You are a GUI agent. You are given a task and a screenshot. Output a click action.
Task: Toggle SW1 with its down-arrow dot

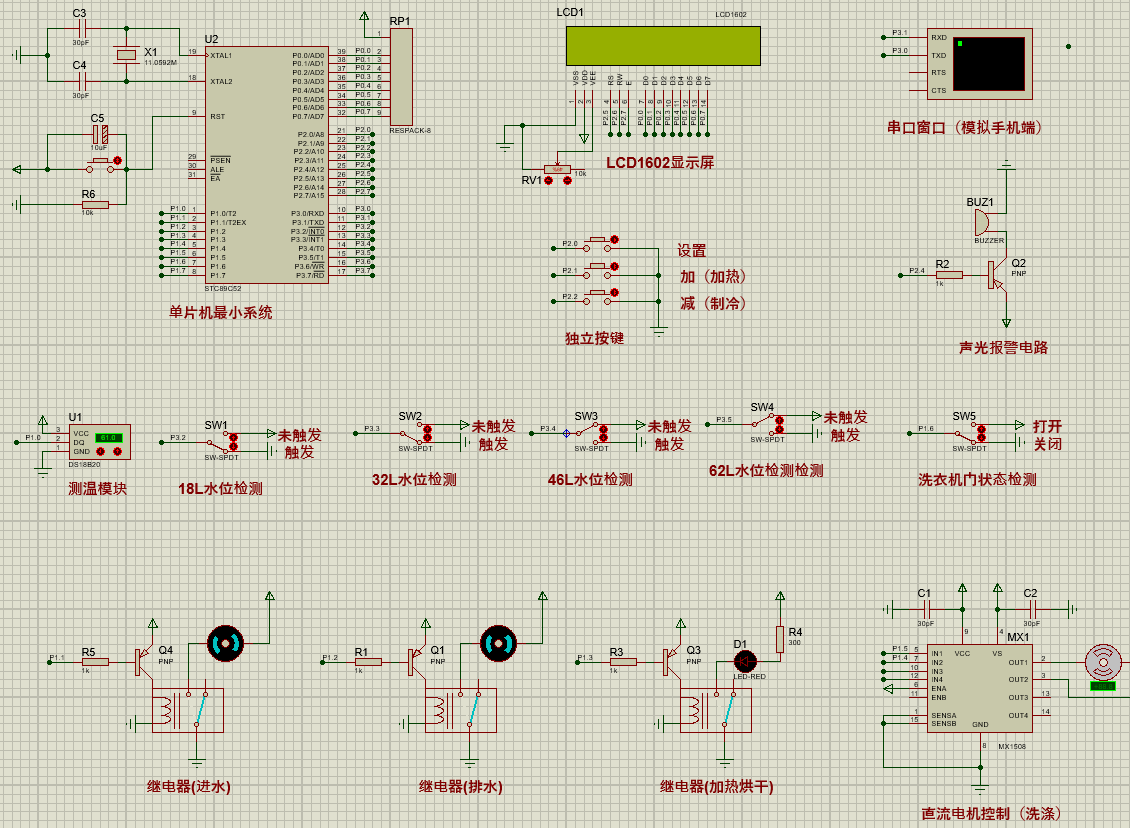233,447
